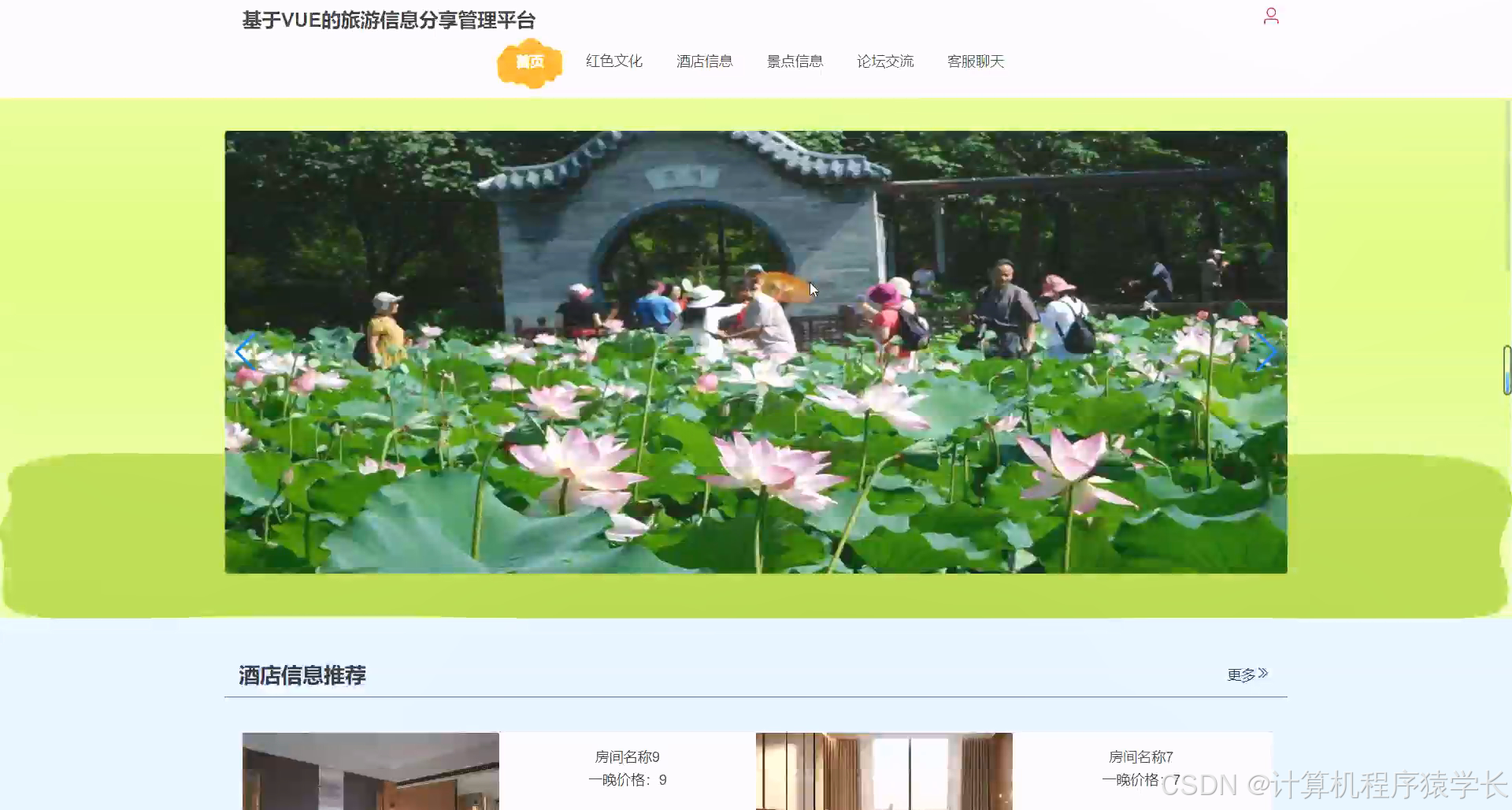Viewport: 1512px width, 810px height.
Task: Open the 房间名称7 hotel listing
Action: (1140, 756)
